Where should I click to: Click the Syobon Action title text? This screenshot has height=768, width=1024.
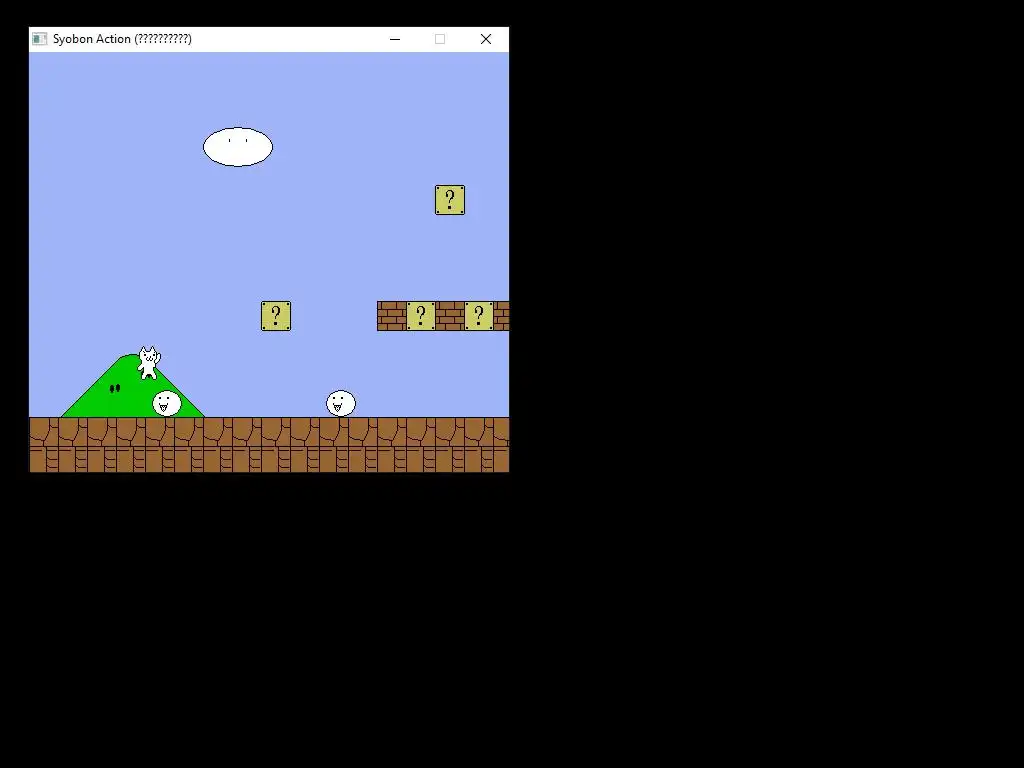pos(122,39)
